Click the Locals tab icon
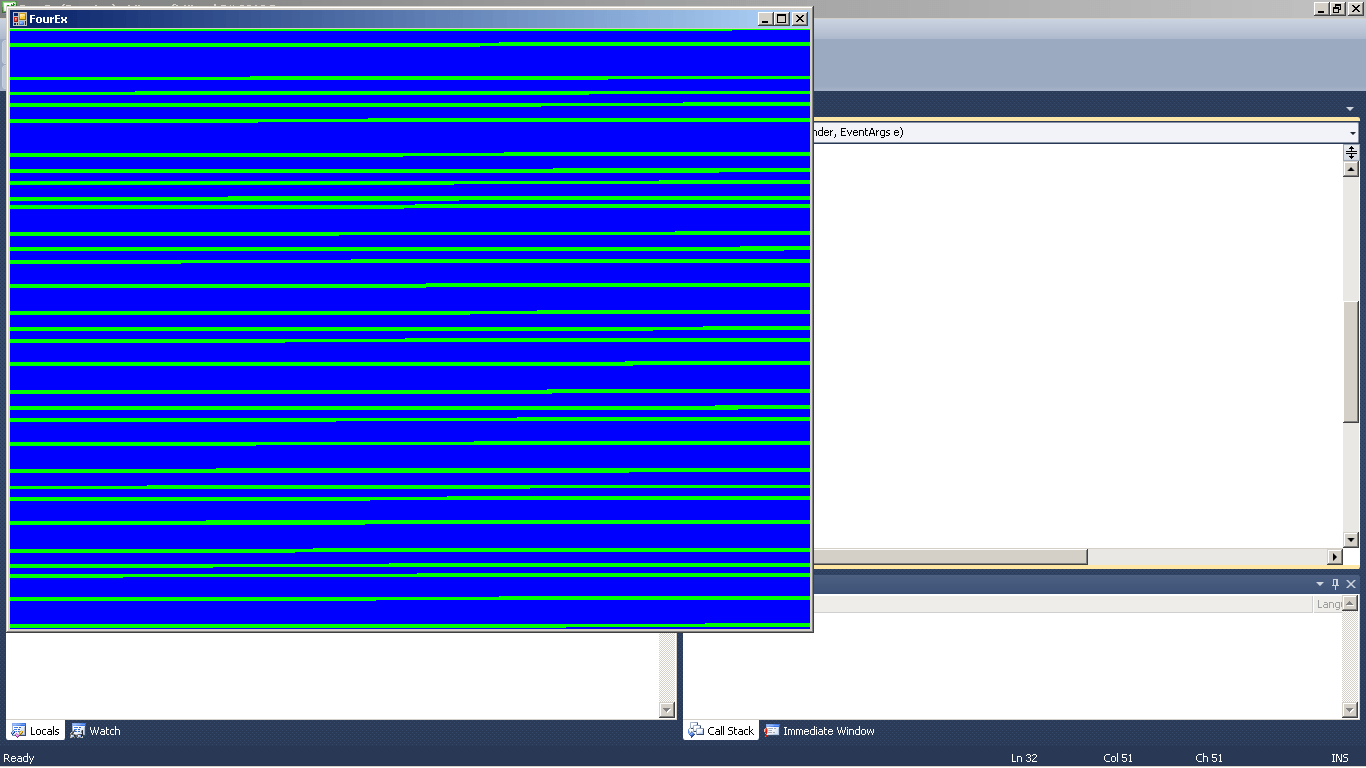The width and height of the screenshot is (1366, 768). tap(19, 731)
